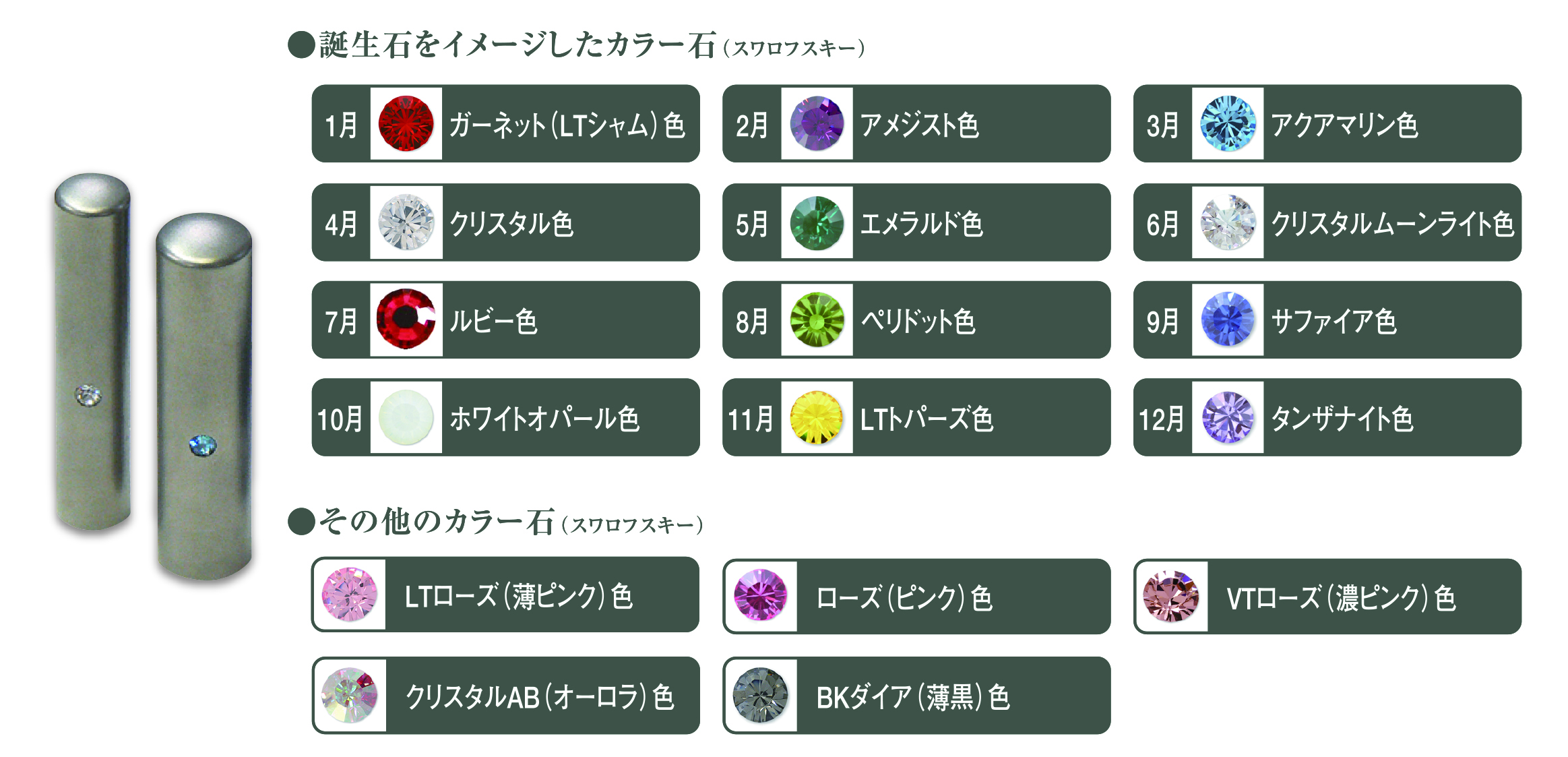Image resolution: width=1568 pixels, height=757 pixels.
Task: Click the red garnet stone for January
Action: 406,123
